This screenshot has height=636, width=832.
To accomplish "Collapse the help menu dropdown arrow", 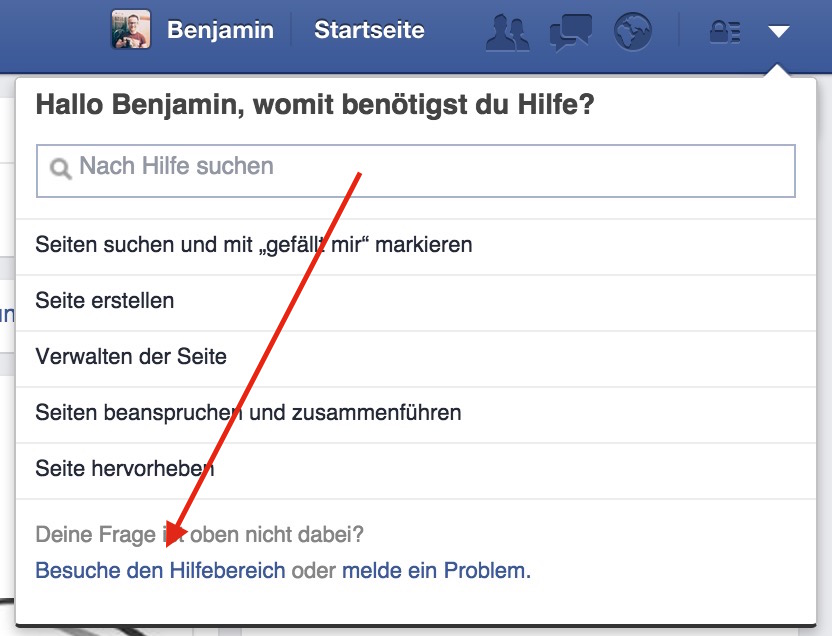I will coord(779,32).
